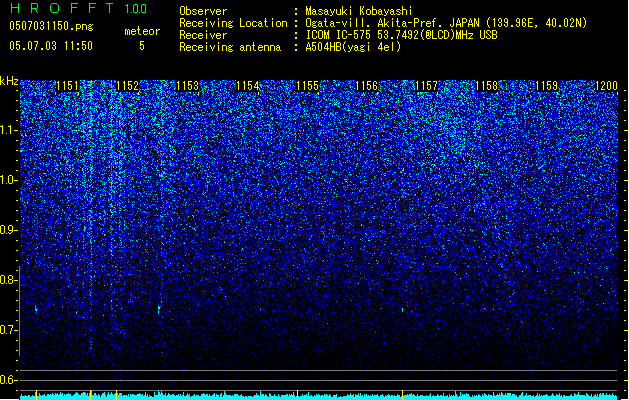The height and width of the screenshot is (400, 629).
Task: Click the 1157 time marker
Action: pyautogui.click(x=426, y=86)
